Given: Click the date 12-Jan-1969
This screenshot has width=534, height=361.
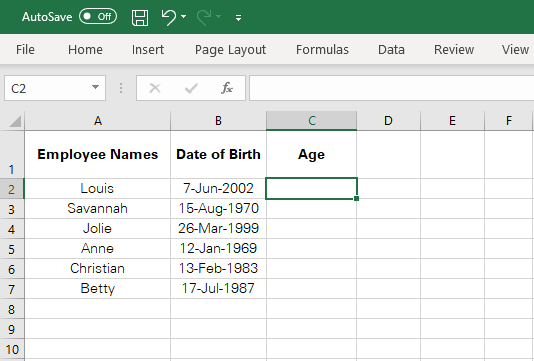Looking at the screenshot, I should [x=218, y=249].
